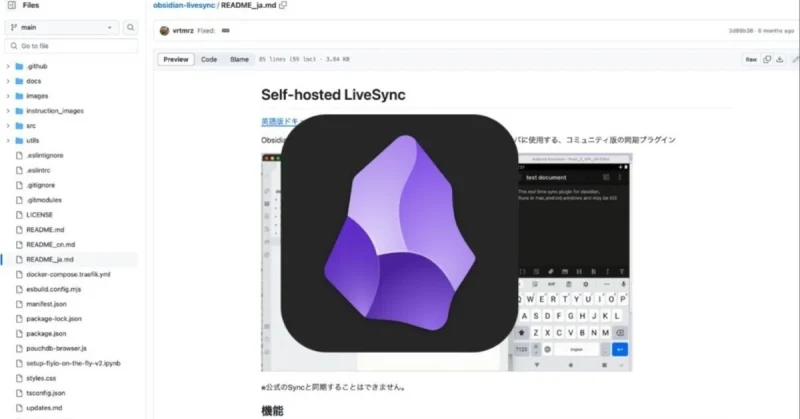This screenshot has width=800, height=419.
Task: Open styles.css file
Action: 41,378
